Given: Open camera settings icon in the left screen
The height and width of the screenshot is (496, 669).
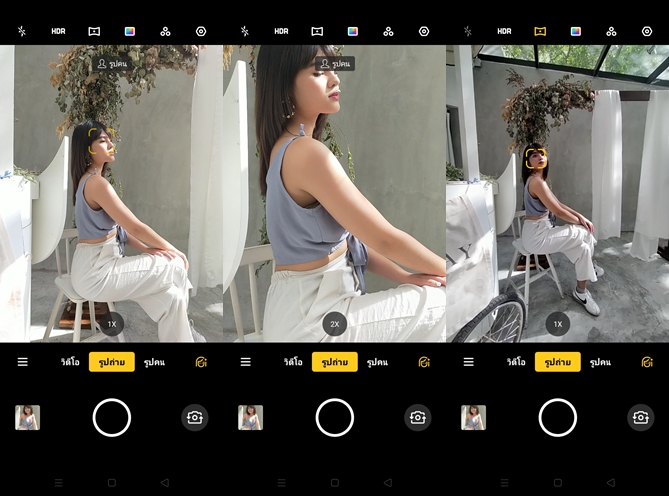Looking at the screenshot, I should [x=201, y=31].
